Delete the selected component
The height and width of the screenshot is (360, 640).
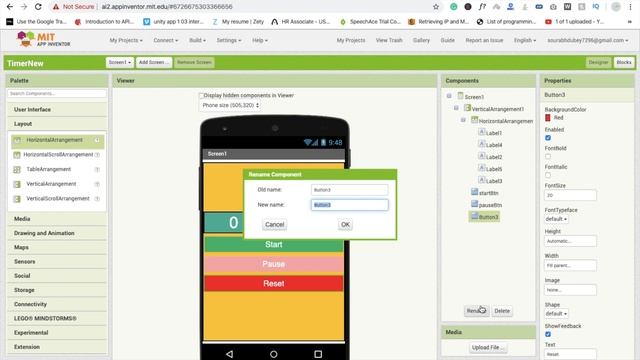[502, 311]
